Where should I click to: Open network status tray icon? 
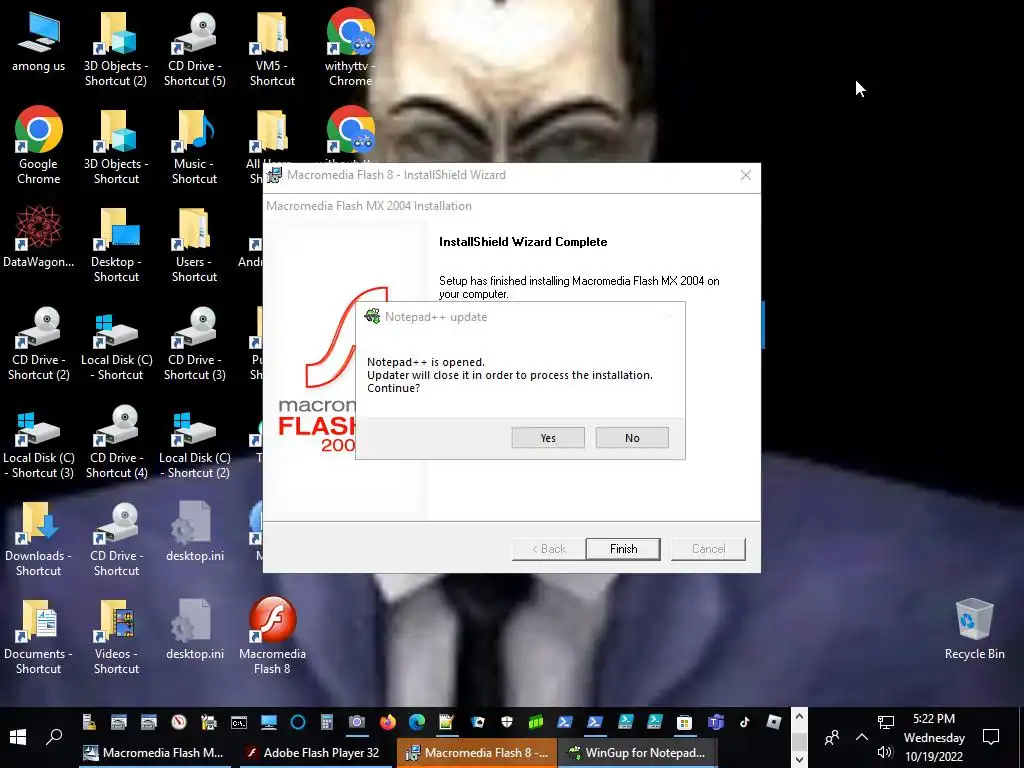coord(886,722)
